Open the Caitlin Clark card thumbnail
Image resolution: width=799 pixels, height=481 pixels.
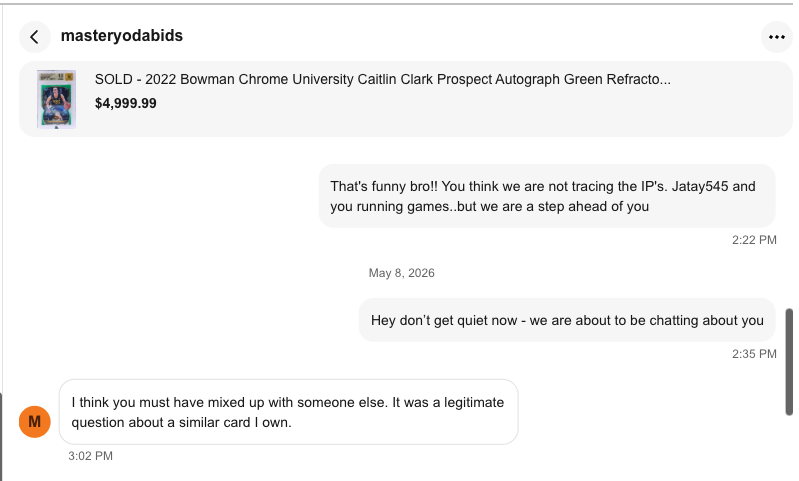[x=56, y=99]
